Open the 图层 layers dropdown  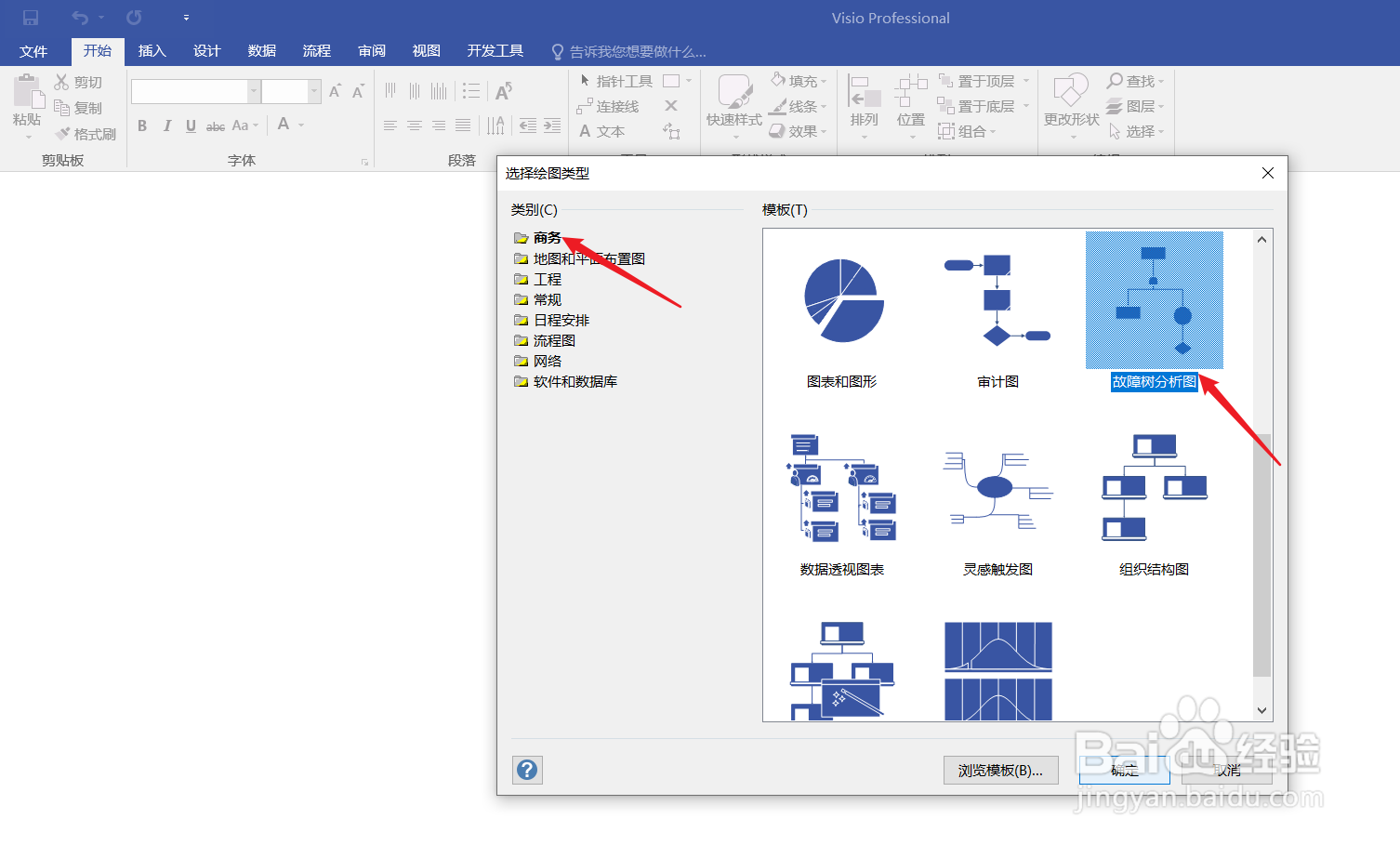point(1135,106)
